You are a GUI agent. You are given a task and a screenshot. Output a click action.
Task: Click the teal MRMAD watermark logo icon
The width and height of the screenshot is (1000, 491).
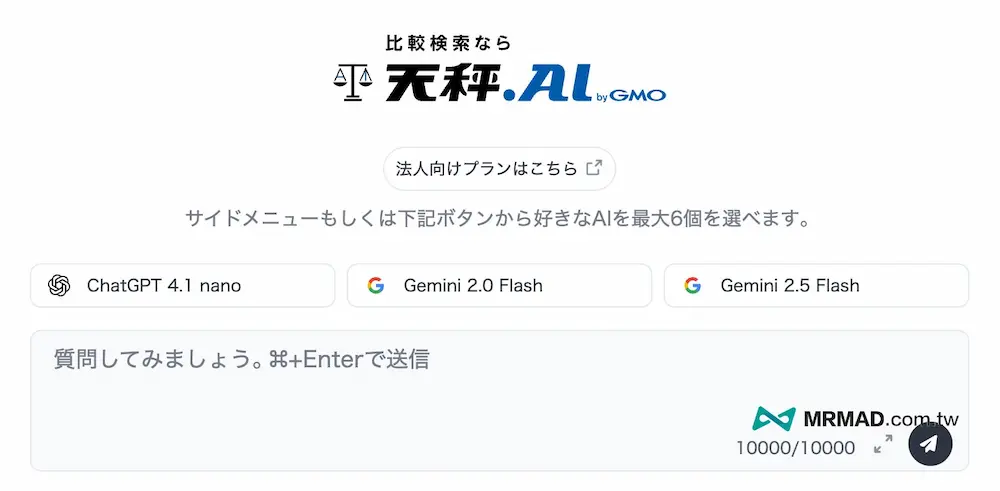coord(774,420)
